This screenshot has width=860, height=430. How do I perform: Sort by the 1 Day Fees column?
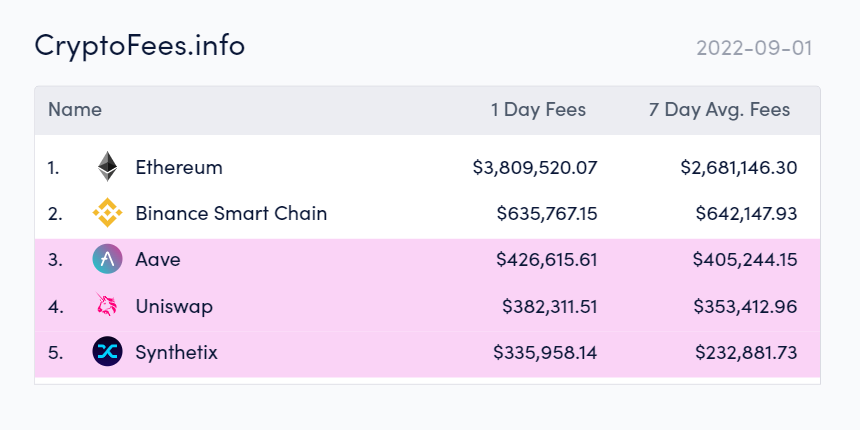click(x=538, y=110)
